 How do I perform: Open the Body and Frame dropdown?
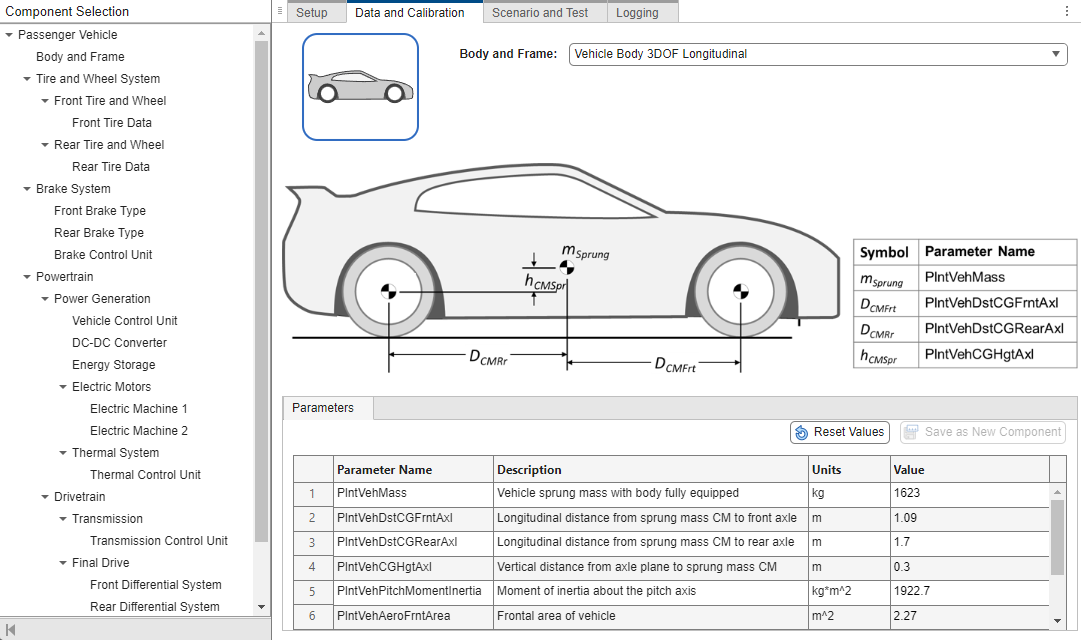click(1058, 55)
